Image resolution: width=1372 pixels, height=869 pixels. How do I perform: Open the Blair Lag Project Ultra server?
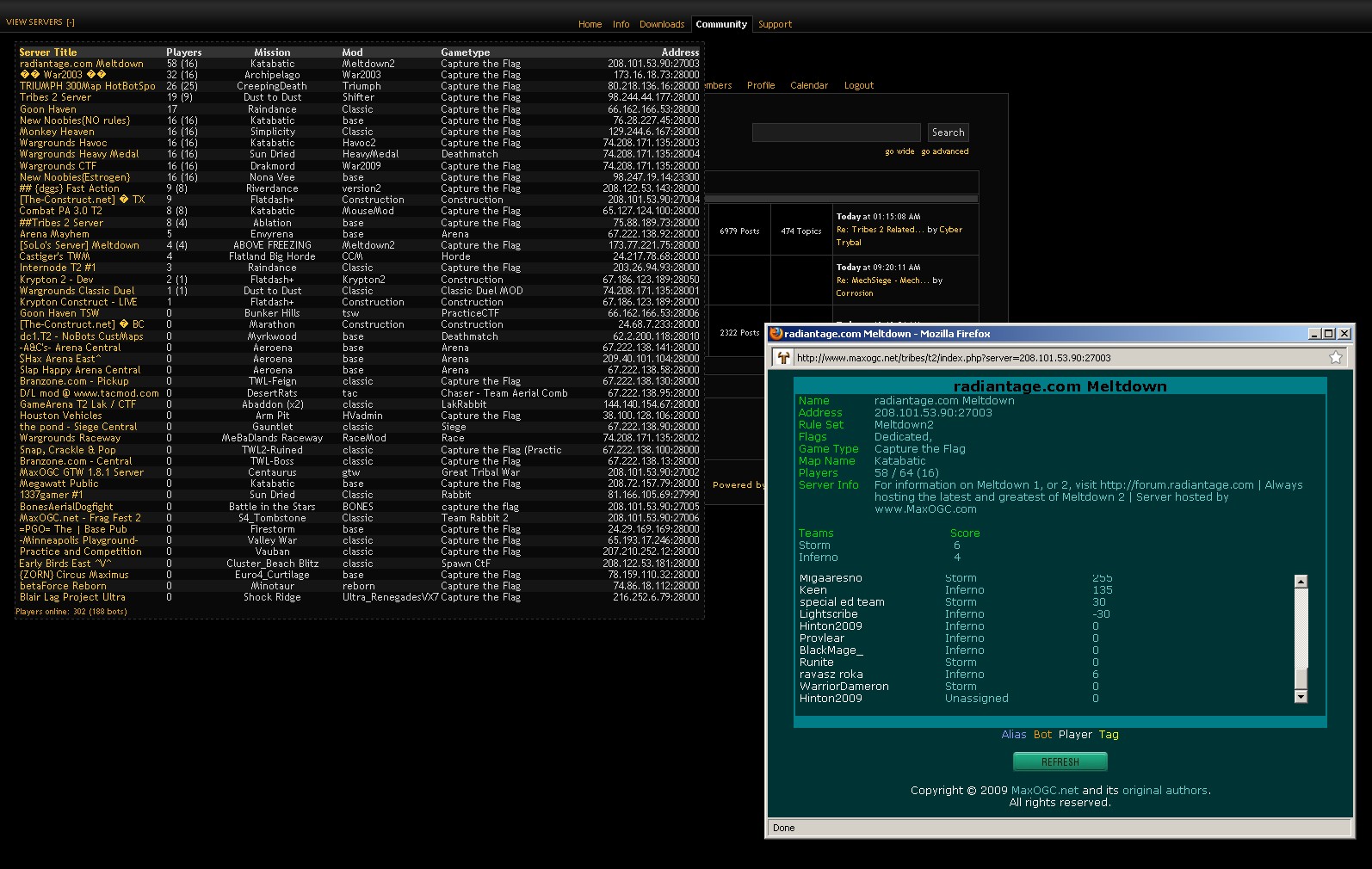(x=72, y=597)
